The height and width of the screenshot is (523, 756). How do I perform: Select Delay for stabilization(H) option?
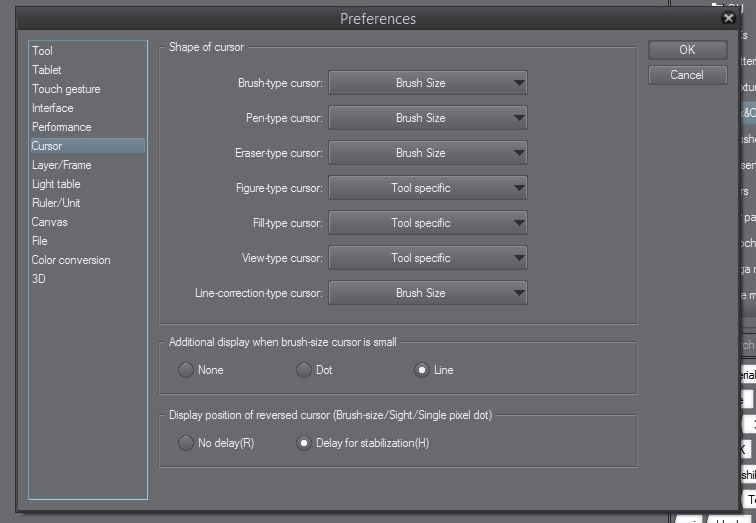(x=304, y=443)
